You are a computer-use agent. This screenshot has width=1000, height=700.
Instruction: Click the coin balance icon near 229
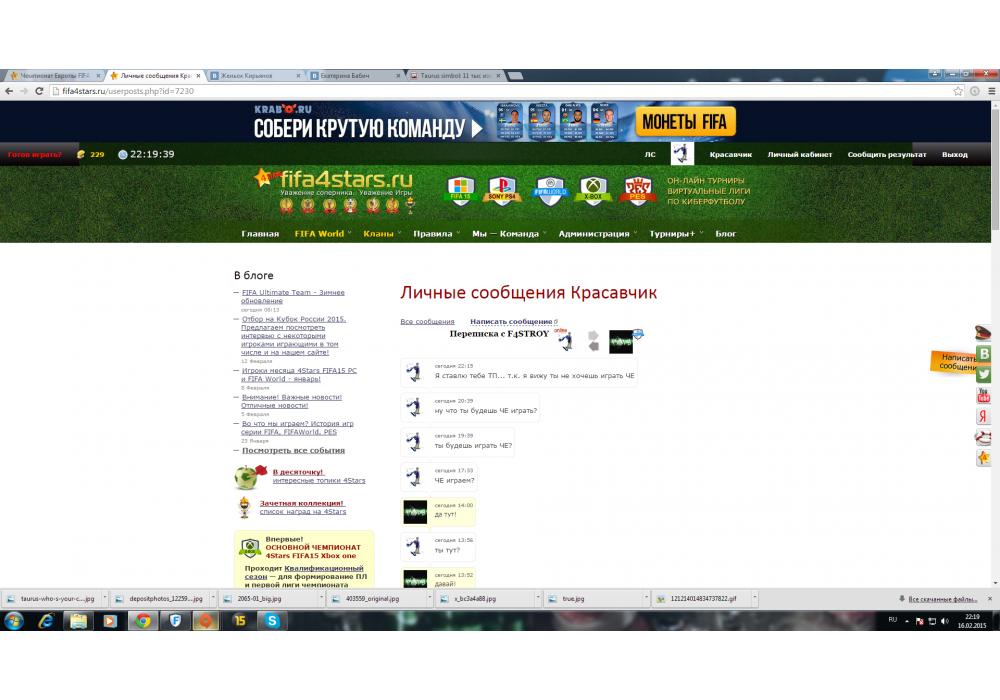81,154
